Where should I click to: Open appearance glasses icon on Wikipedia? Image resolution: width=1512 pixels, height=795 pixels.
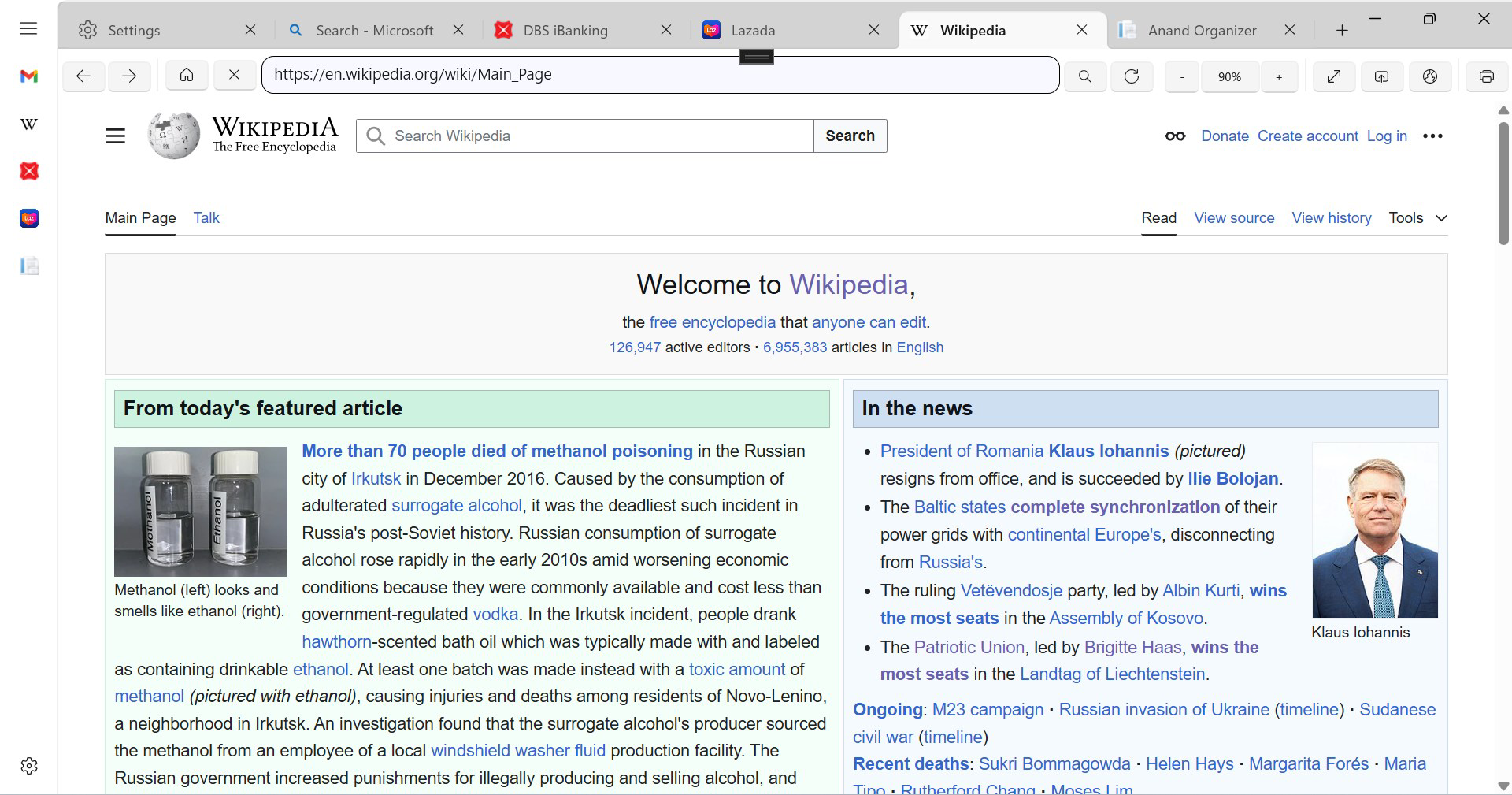(x=1175, y=136)
